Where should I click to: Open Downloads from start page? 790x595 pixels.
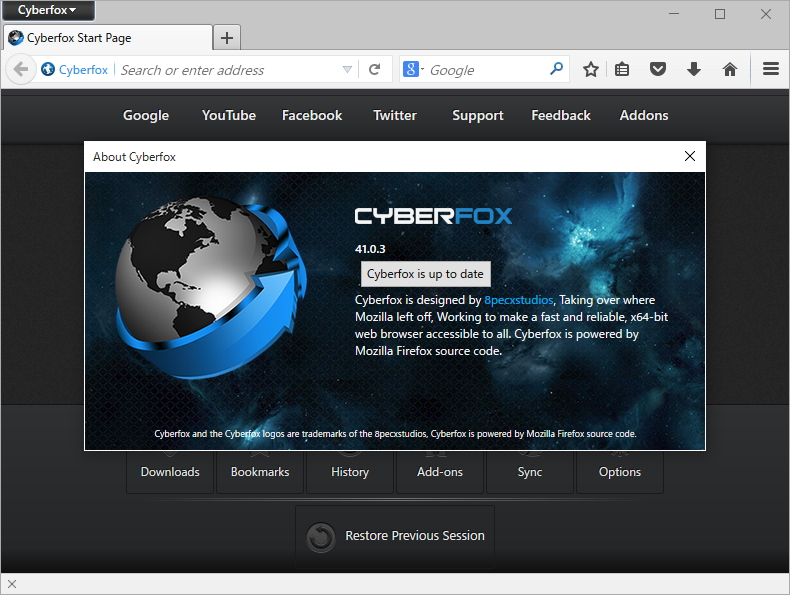(170, 472)
